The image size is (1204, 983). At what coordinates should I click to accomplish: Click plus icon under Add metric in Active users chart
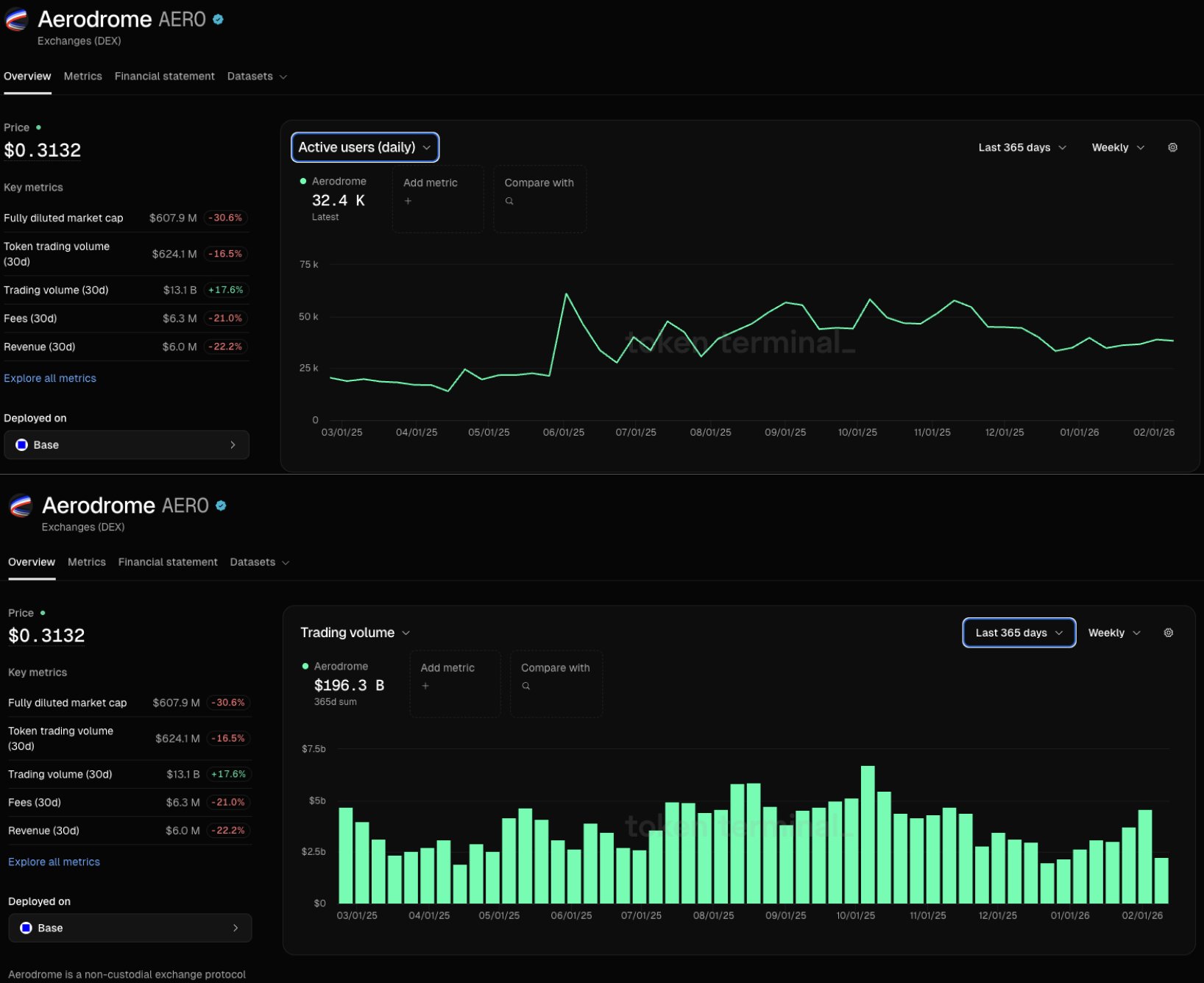click(x=408, y=201)
